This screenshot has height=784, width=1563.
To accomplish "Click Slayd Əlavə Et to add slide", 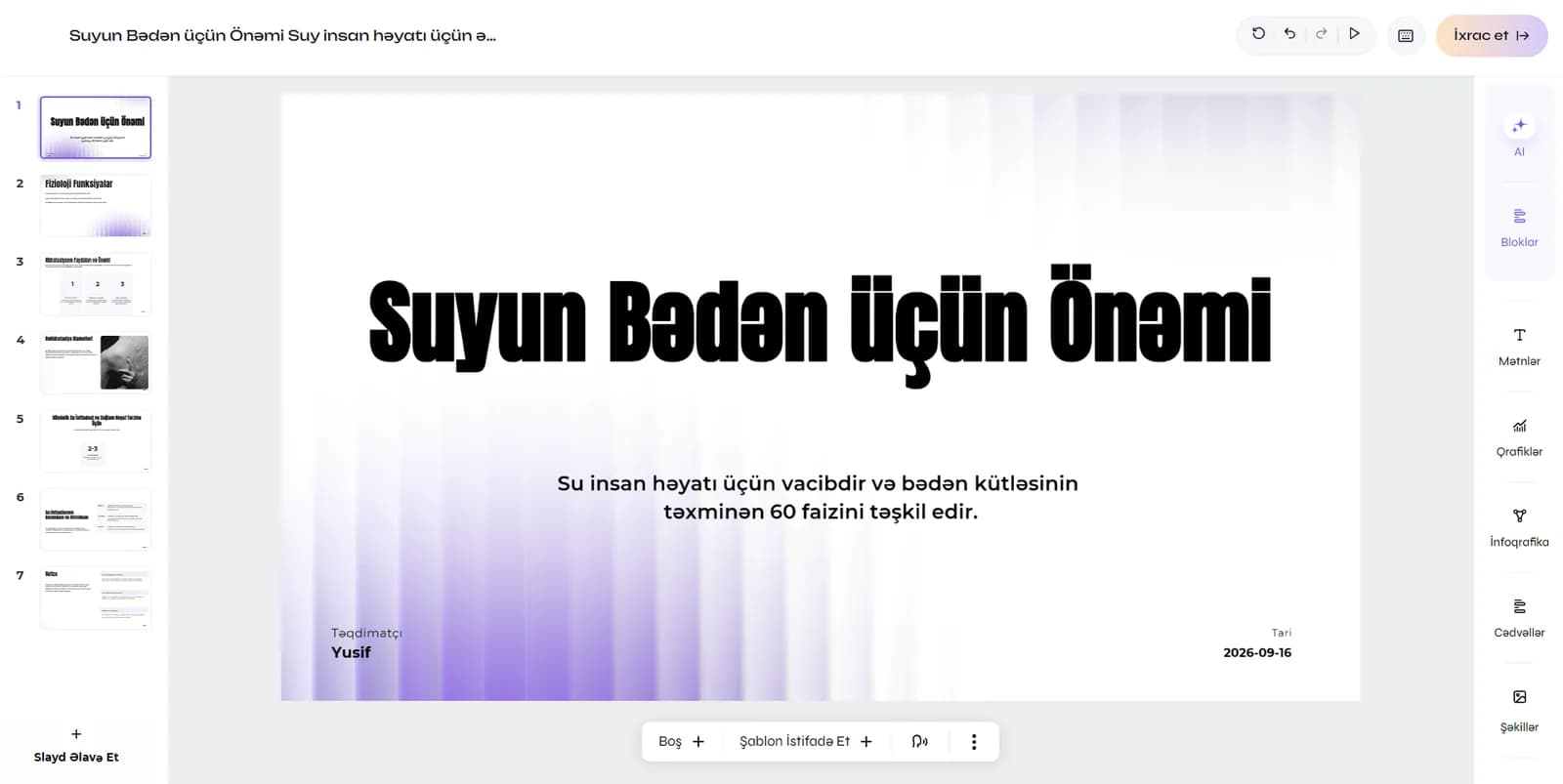I will [76, 746].
